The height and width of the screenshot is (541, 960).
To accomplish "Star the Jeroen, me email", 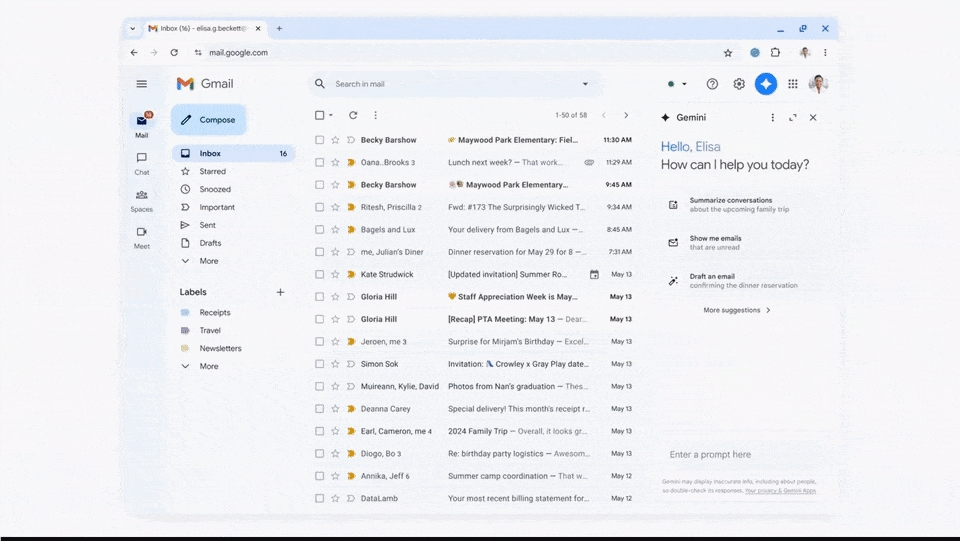I will pos(335,341).
